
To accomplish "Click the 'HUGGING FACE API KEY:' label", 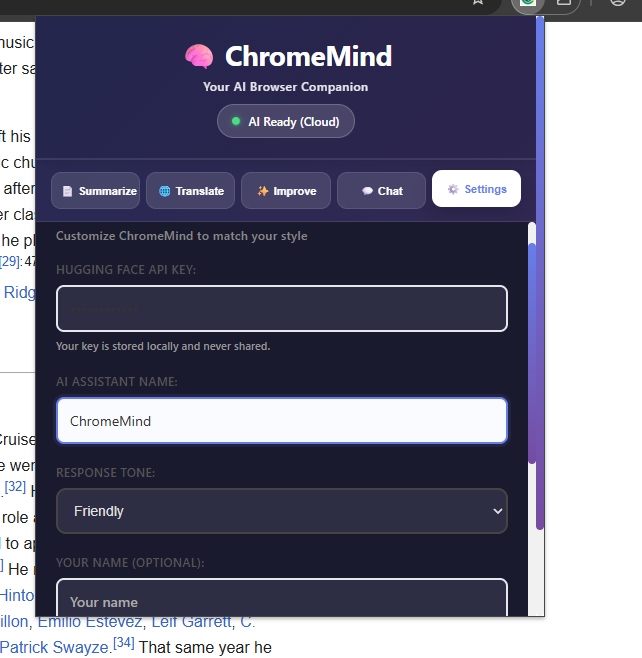I will [x=126, y=270].
